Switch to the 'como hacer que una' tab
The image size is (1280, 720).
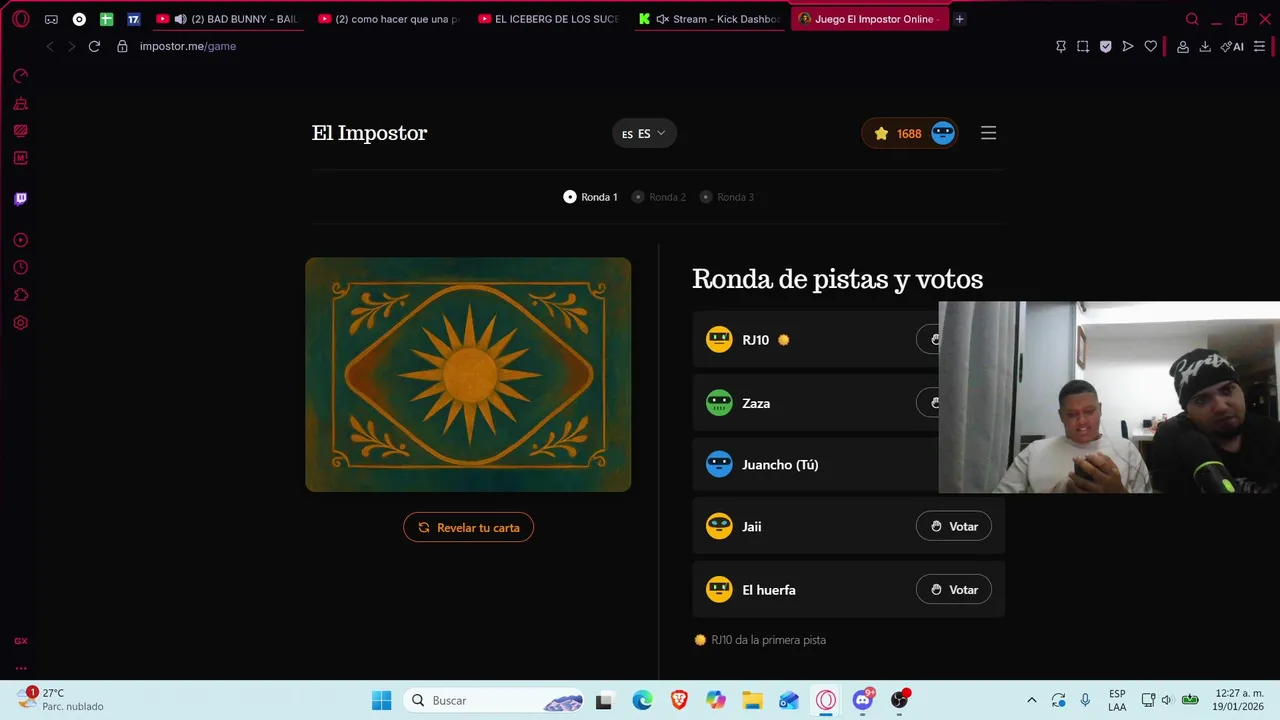[x=390, y=19]
